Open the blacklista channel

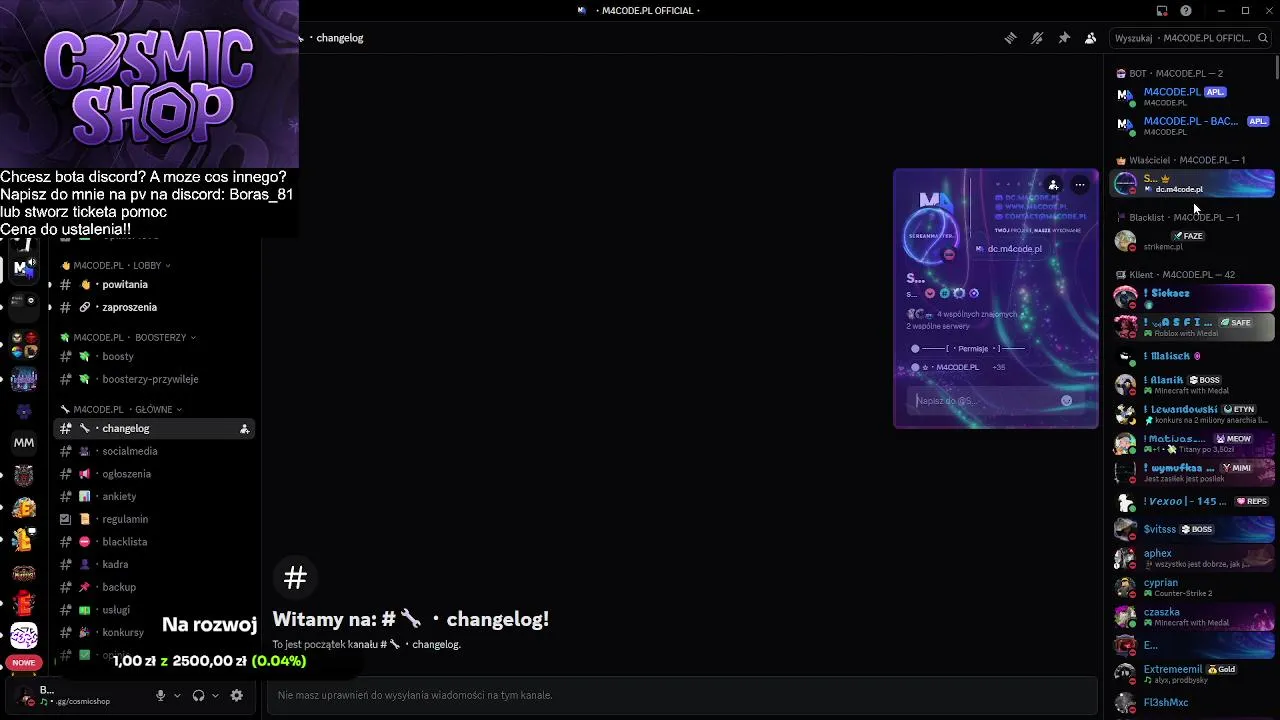click(x=155, y=542)
